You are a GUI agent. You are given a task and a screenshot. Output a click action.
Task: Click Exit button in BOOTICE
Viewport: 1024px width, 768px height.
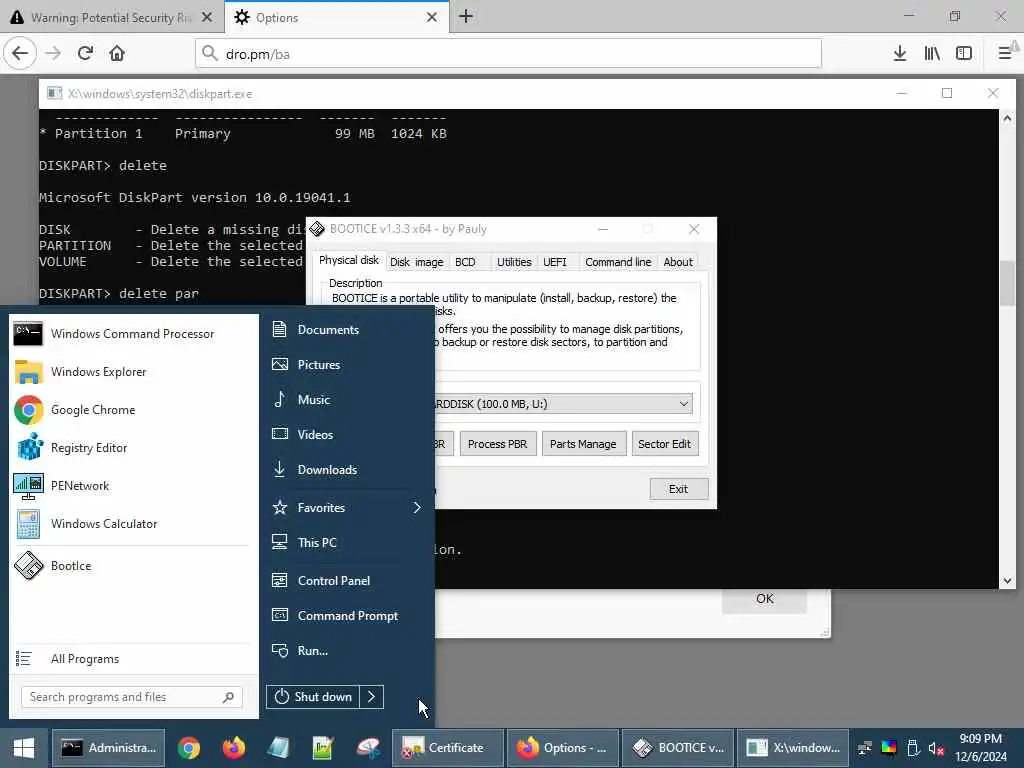point(679,489)
